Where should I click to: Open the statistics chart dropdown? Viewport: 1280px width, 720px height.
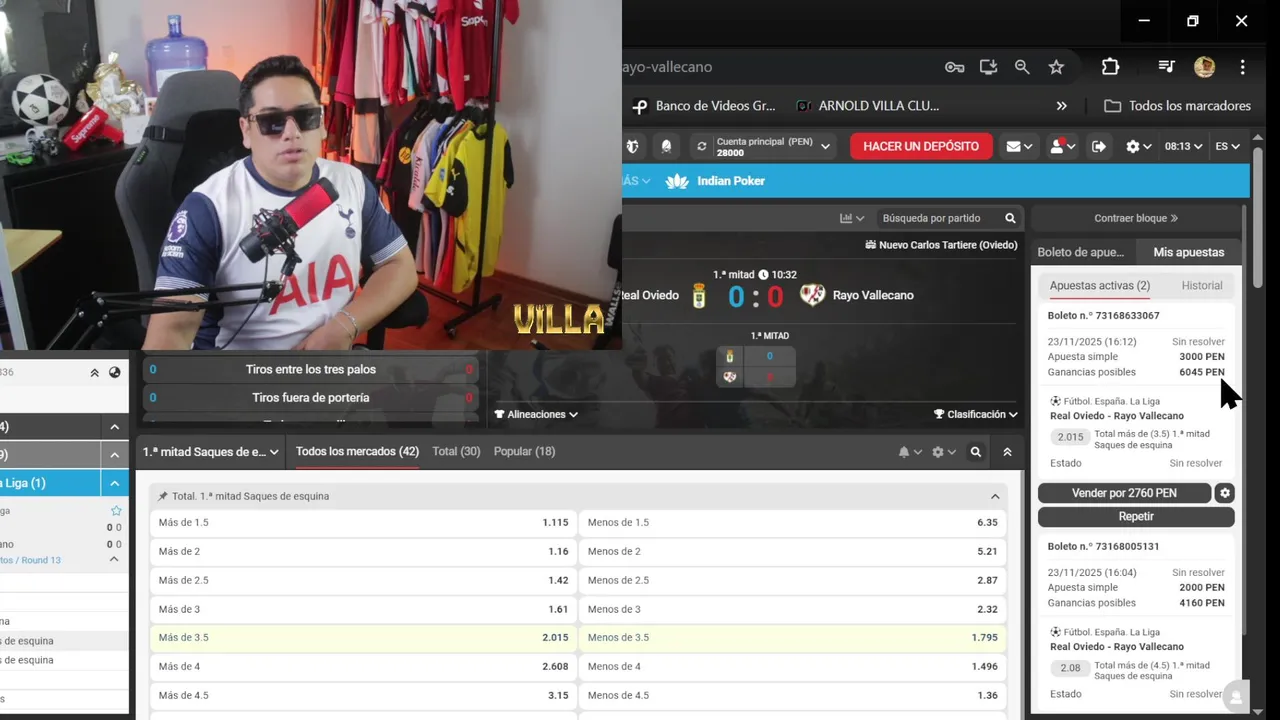852,218
